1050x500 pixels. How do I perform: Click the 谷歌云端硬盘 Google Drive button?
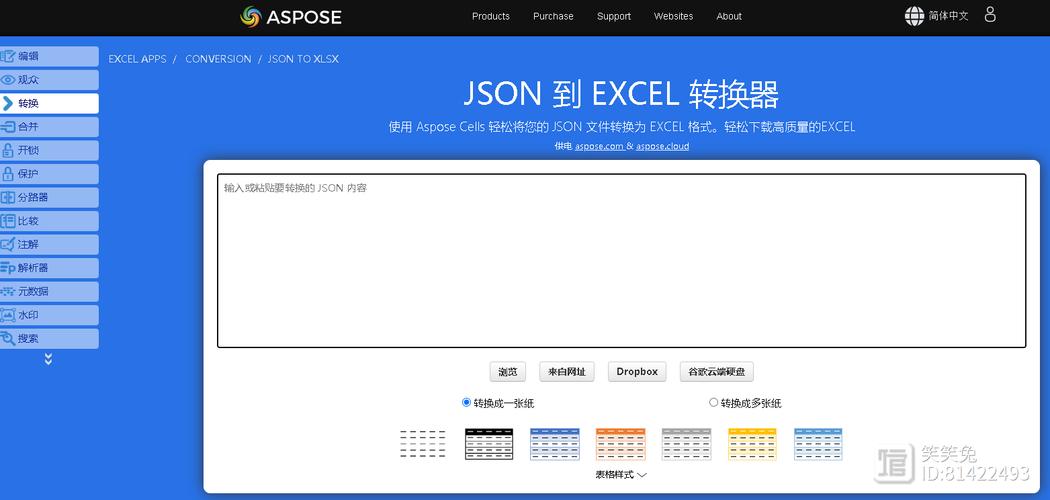tap(717, 371)
